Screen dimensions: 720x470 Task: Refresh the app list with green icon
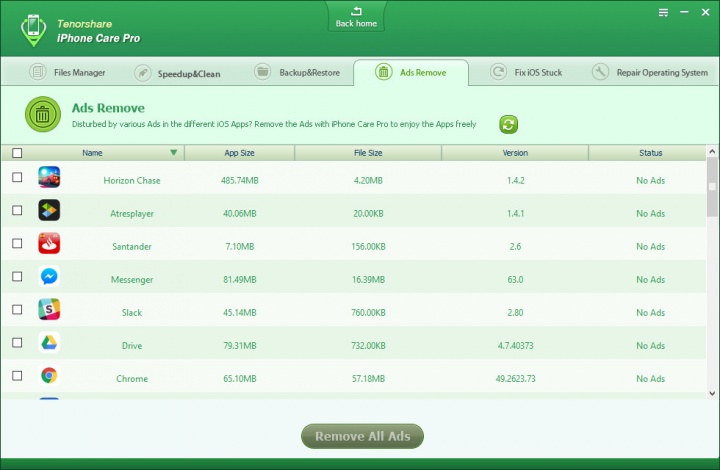pyautogui.click(x=508, y=124)
